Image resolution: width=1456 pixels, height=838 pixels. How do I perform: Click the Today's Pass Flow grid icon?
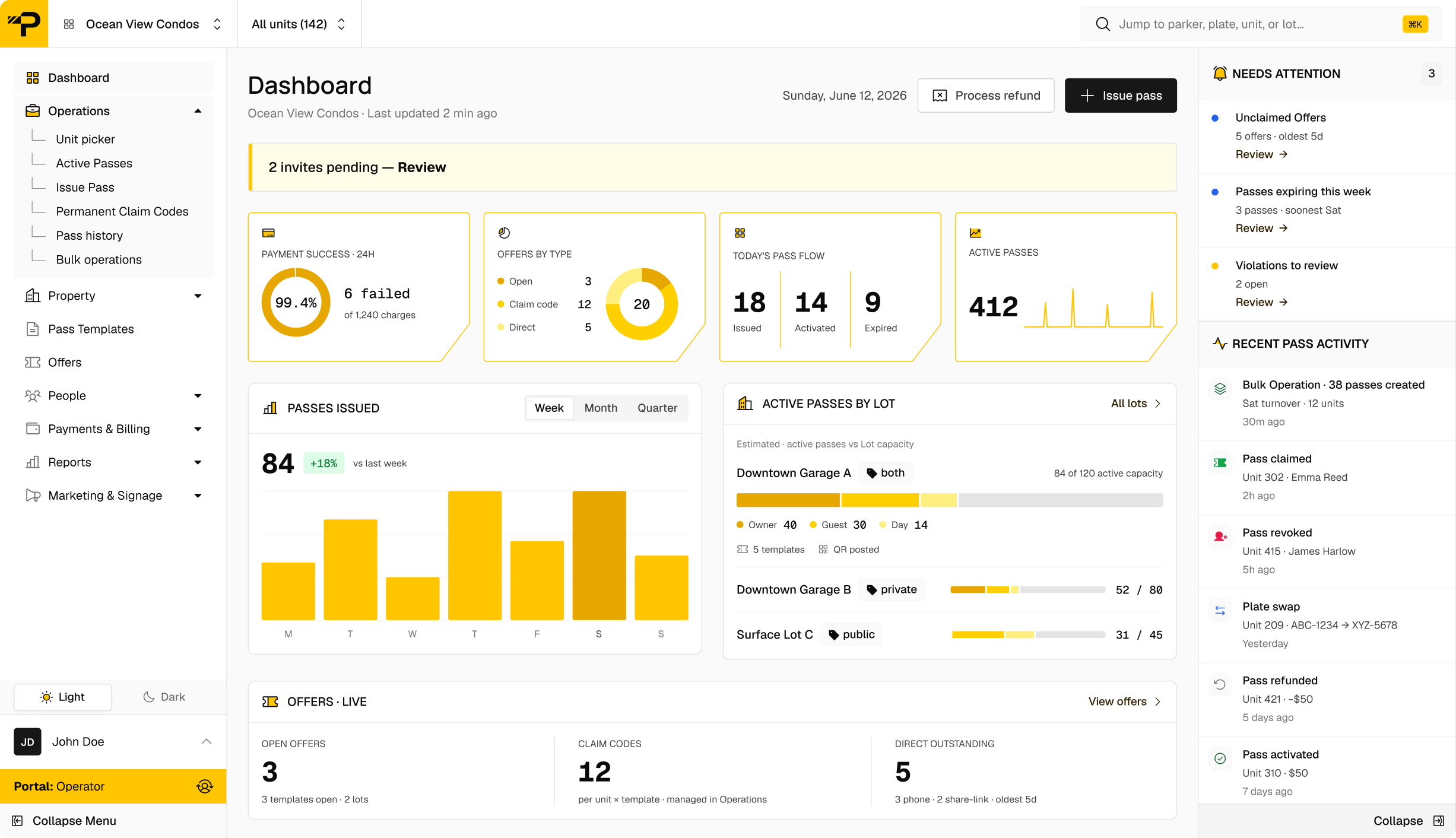point(740,233)
